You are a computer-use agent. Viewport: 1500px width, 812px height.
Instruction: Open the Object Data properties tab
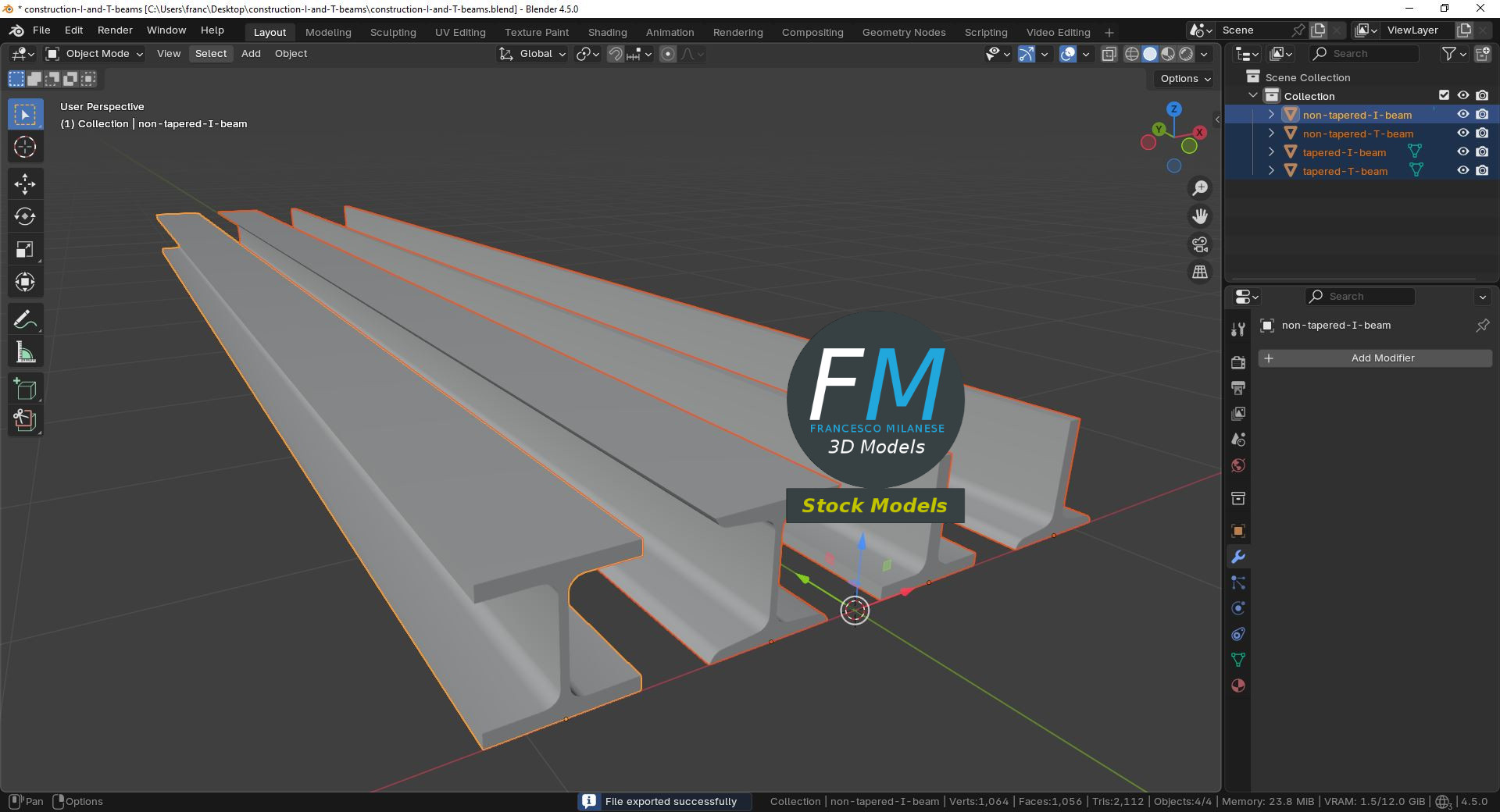pos(1238,660)
